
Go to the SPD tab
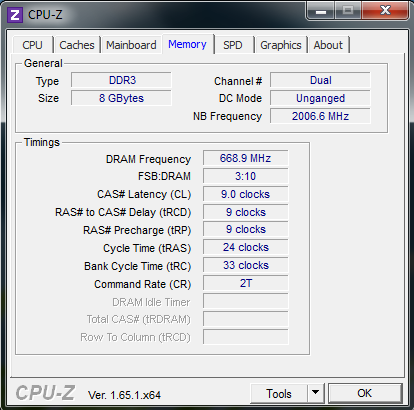233,45
